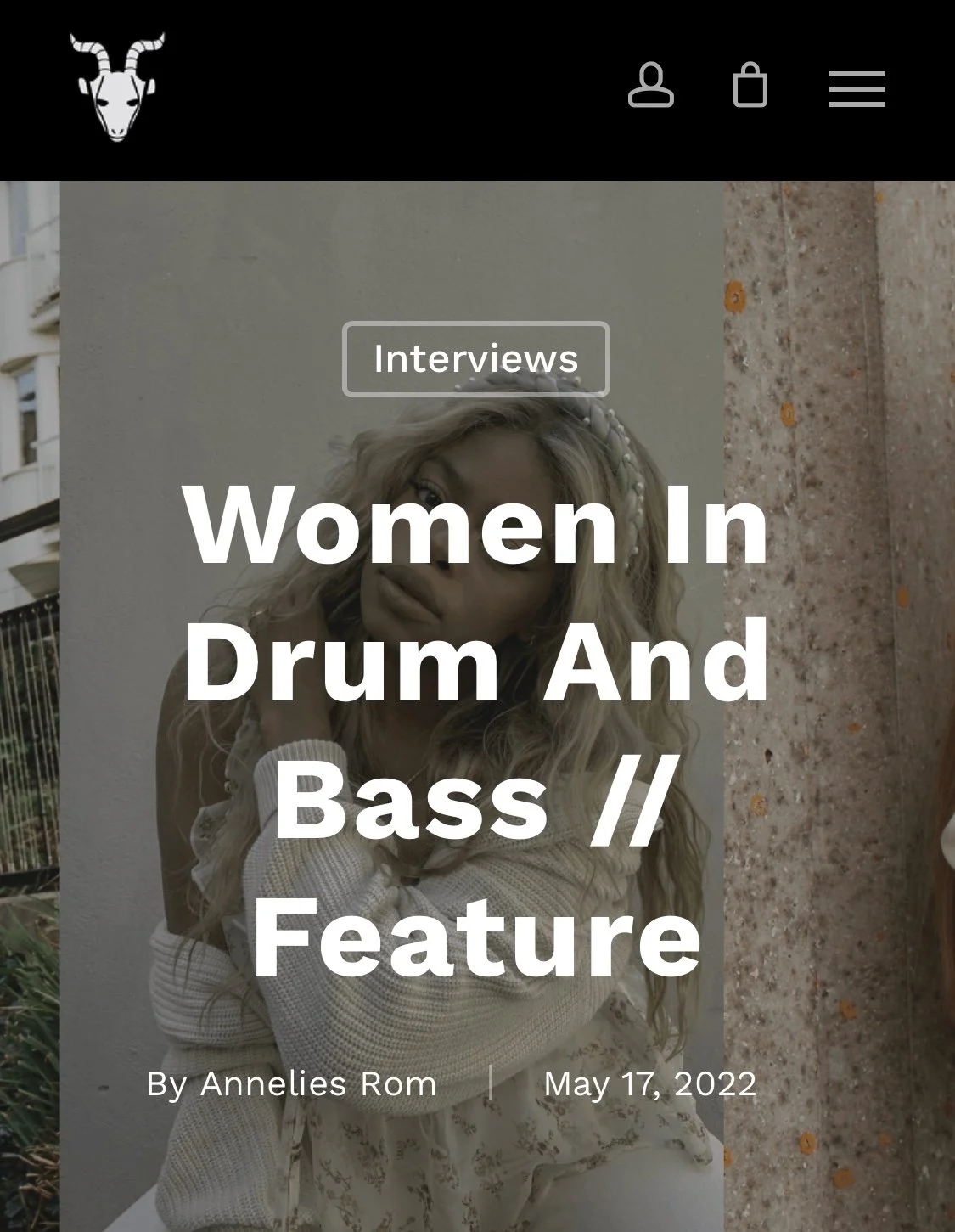Open the Women In Drum And Bass headline
Viewport: 955px width, 1232px height.
pyautogui.click(x=476, y=732)
